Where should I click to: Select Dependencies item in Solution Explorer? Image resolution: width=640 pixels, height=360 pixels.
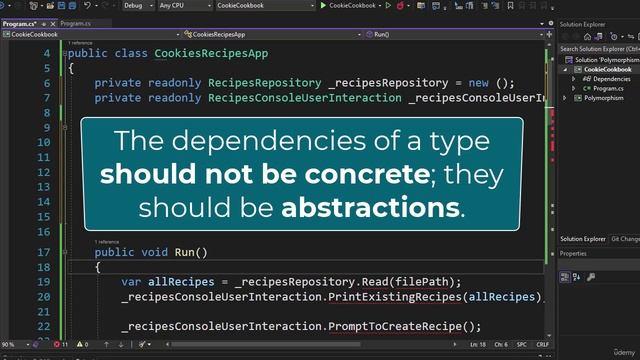point(611,79)
